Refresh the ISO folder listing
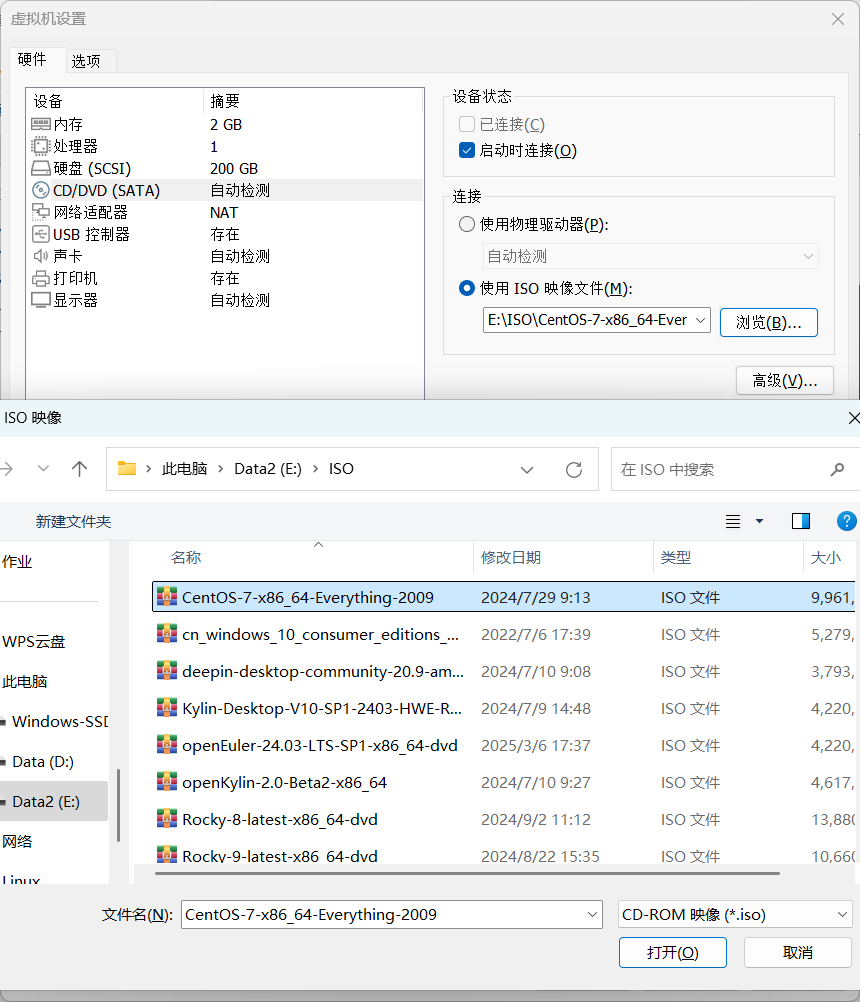Viewport: 860px width, 1002px height. (x=574, y=470)
